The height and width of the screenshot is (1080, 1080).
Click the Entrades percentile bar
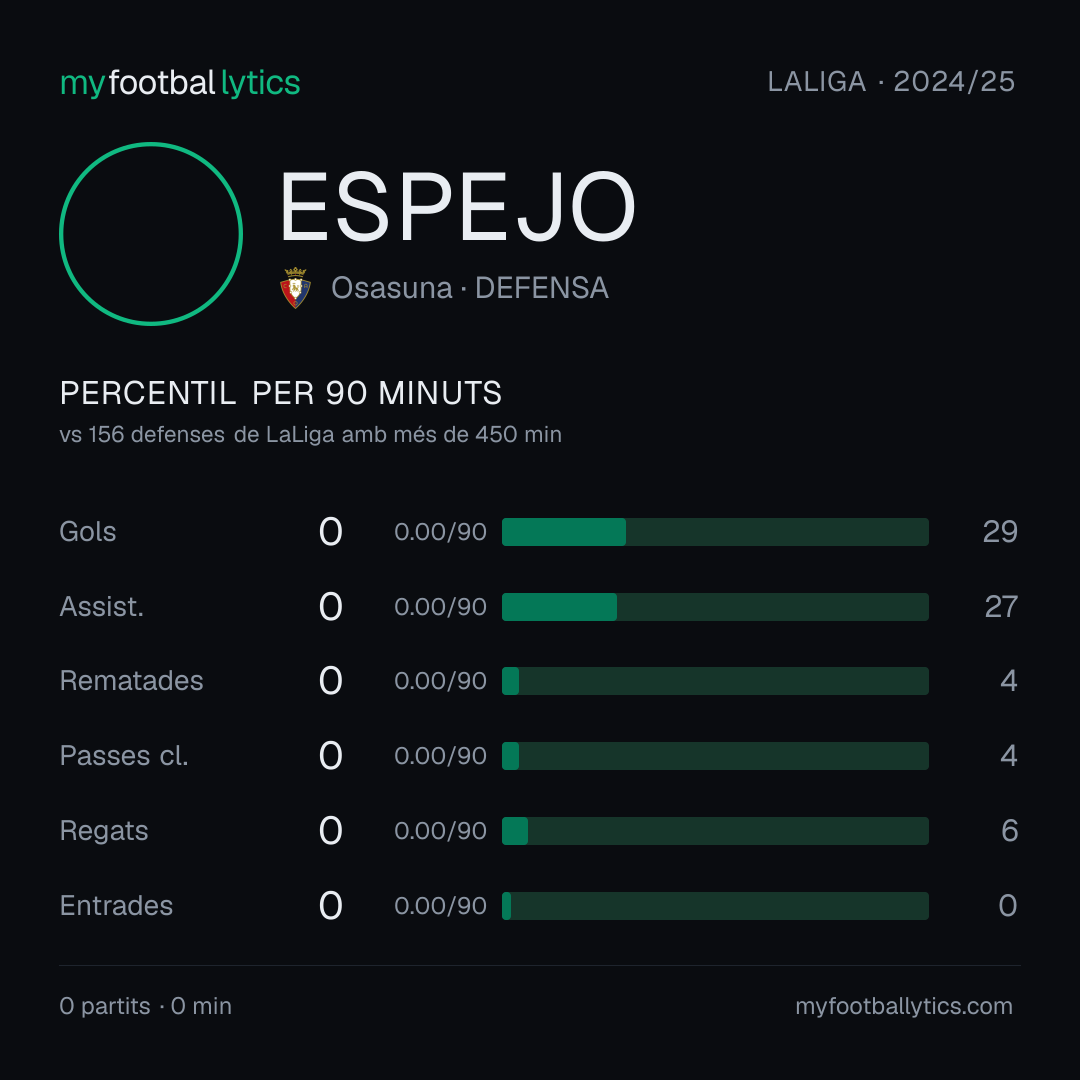pyautogui.click(x=715, y=906)
